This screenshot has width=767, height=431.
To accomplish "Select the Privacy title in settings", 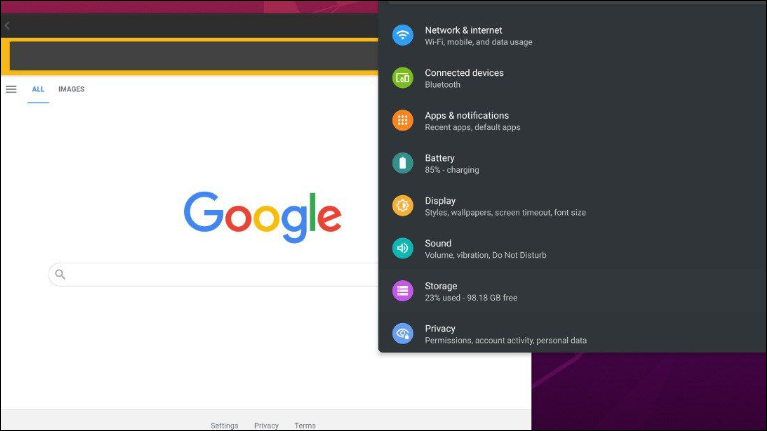I will [440, 328].
